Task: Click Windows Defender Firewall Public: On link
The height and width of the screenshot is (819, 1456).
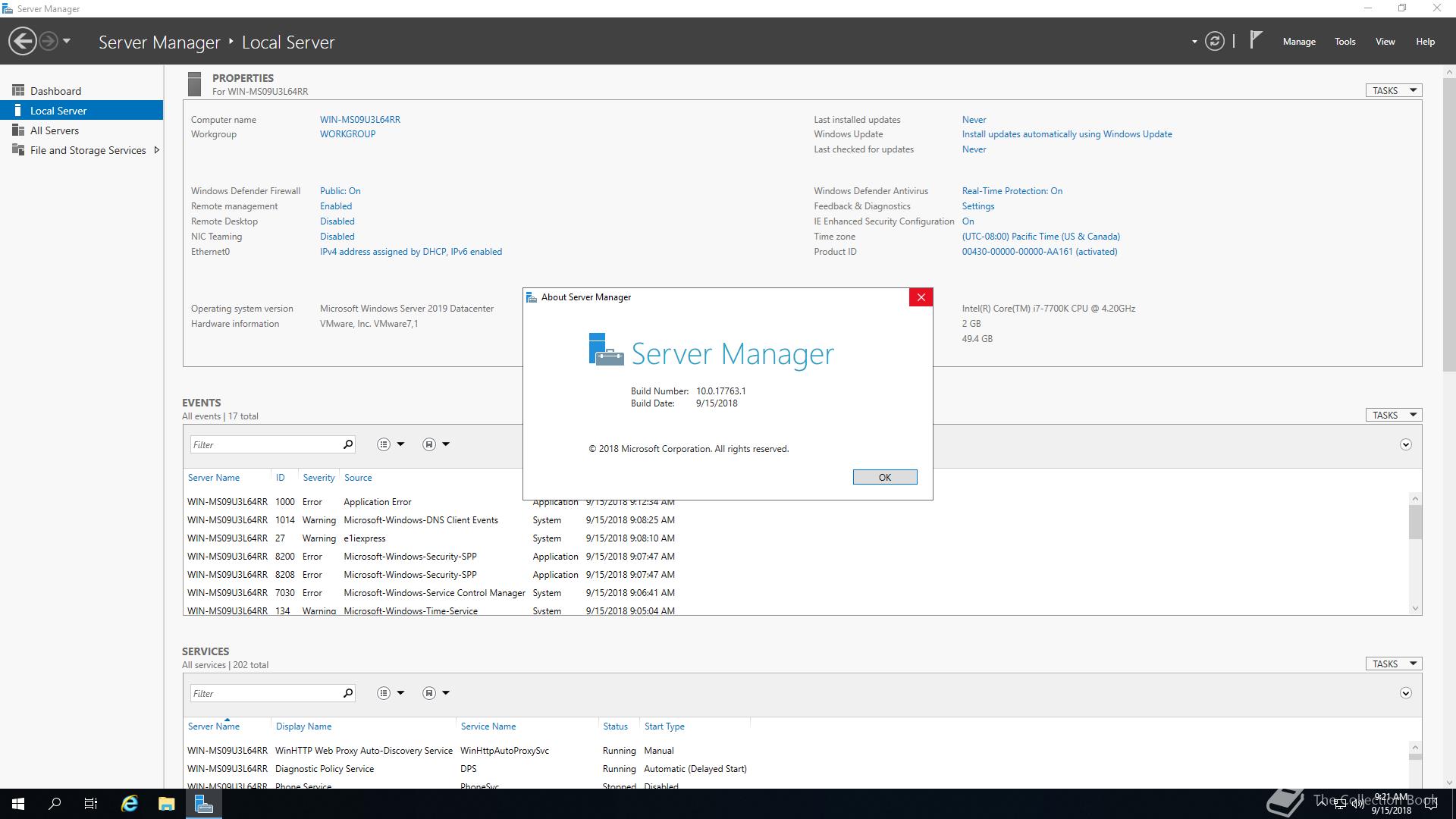Action: coord(340,191)
